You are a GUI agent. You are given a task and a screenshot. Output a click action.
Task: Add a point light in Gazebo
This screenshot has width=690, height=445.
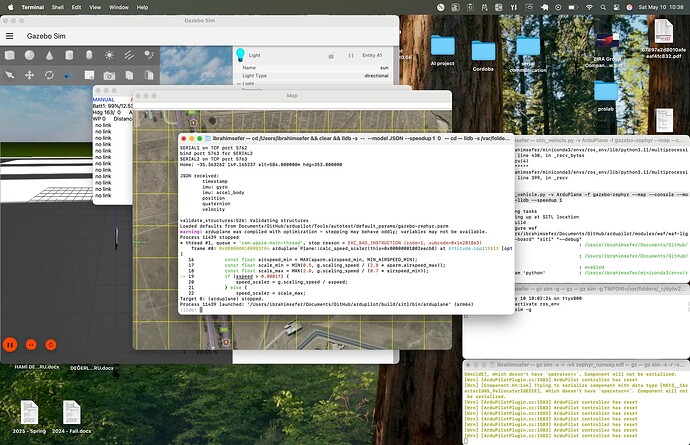[x=109, y=55]
